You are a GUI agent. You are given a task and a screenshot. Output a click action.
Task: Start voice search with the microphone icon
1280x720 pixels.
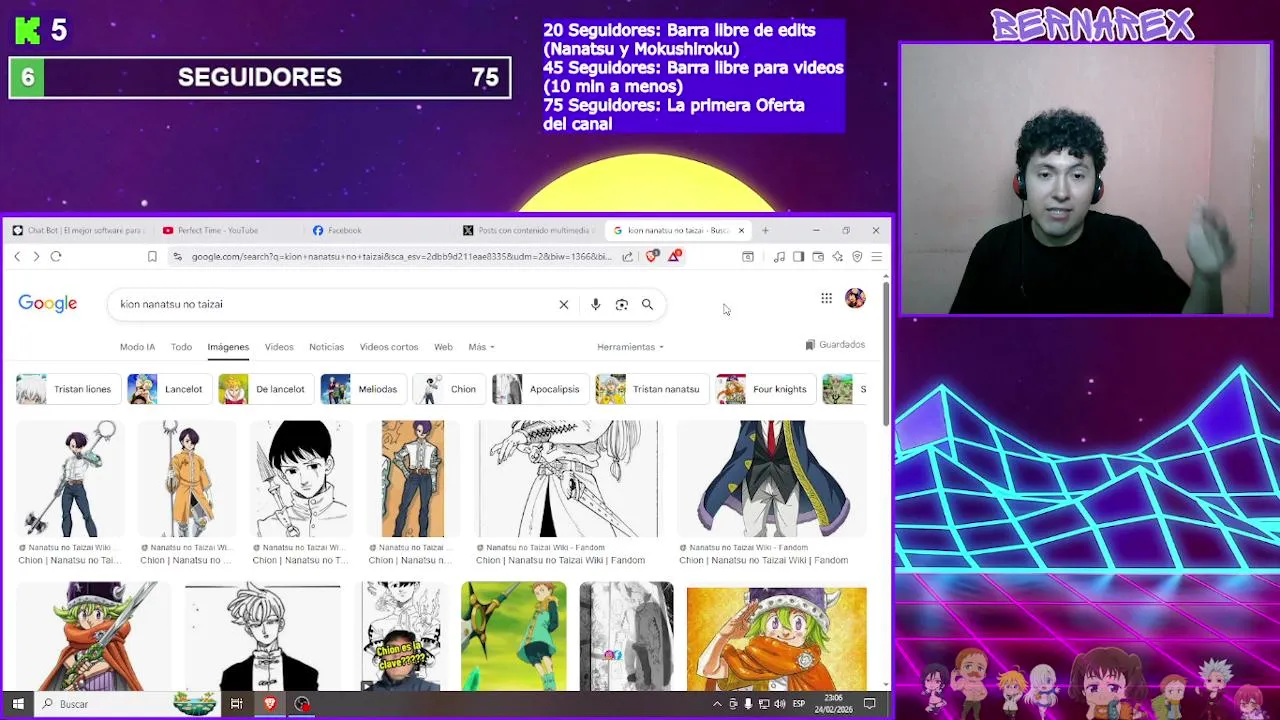[x=595, y=305]
